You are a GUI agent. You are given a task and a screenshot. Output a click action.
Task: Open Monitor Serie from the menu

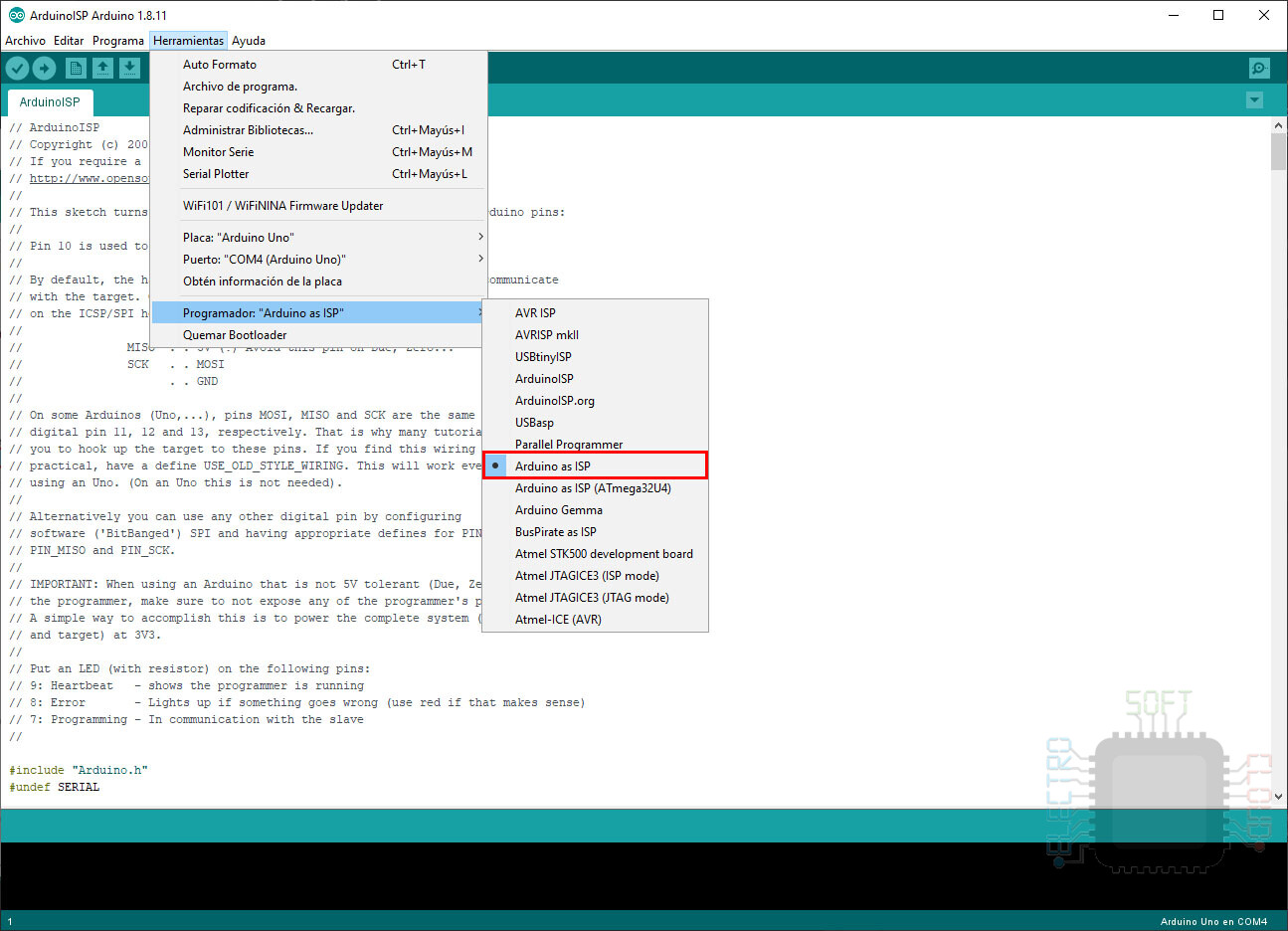pos(318,152)
